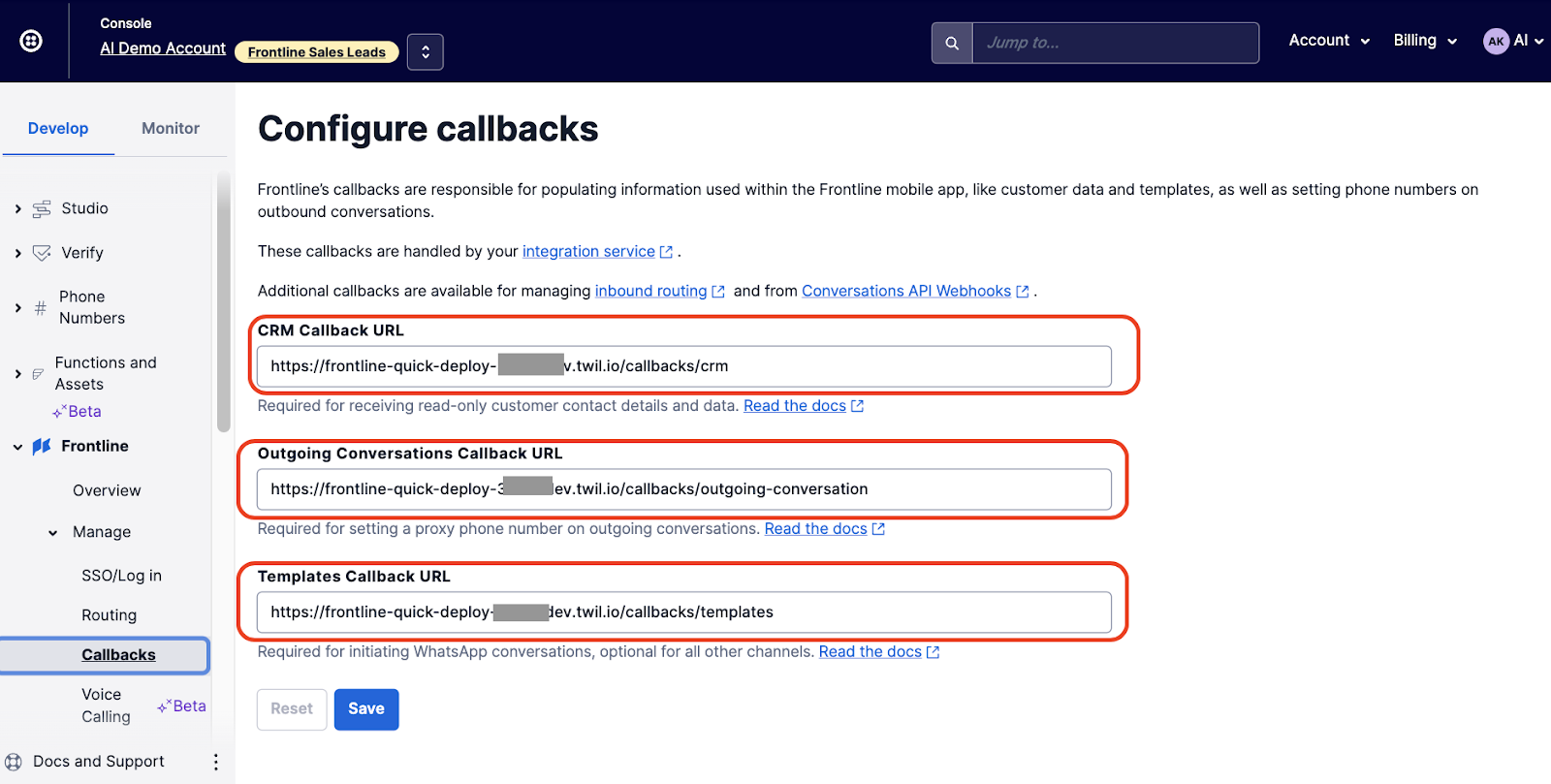The height and width of the screenshot is (784, 1551).
Task: Open Read the docs under CRM Callback
Action: click(x=795, y=405)
